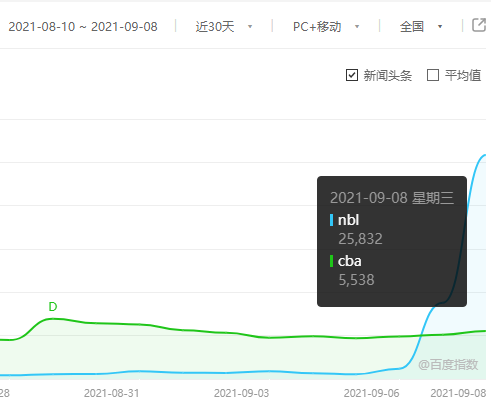491x403 pixels.
Task: Click the green cba color bar in tooltip
Action: [331, 261]
